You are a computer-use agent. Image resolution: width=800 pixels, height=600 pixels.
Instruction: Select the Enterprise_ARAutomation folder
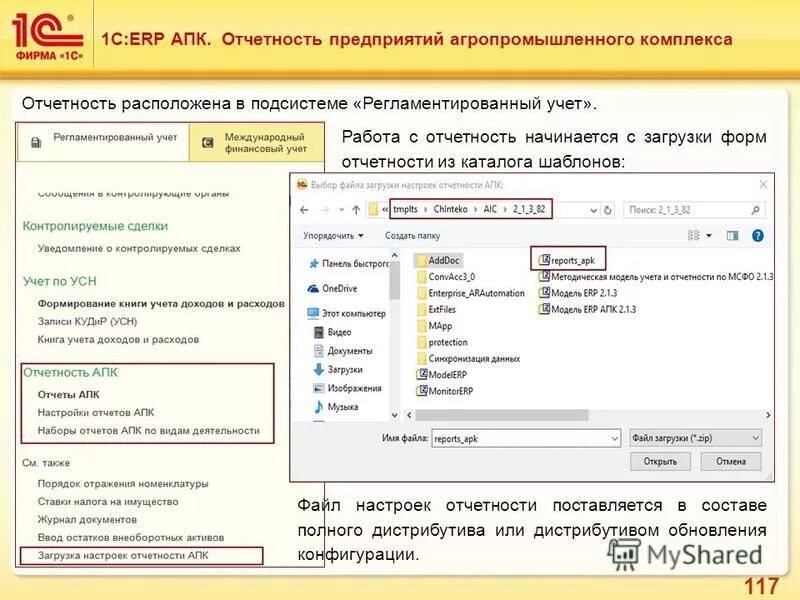470,293
